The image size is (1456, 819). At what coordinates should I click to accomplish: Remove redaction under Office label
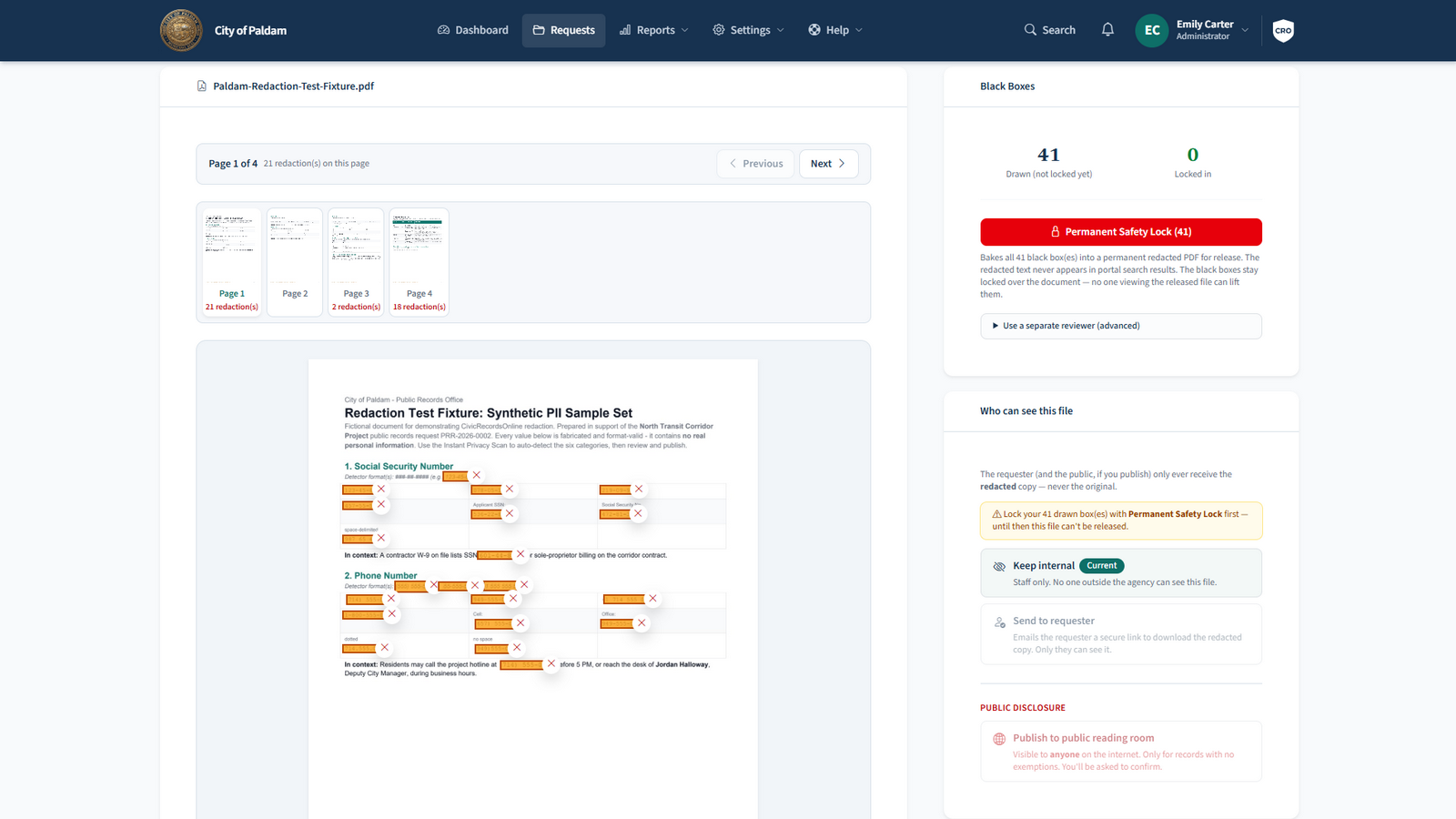[642, 623]
